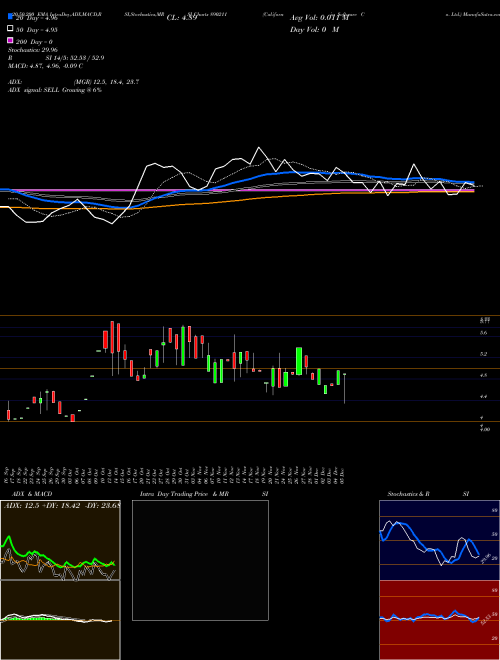The width and height of the screenshot is (500, 660).
Task: Click the 5.6 price axis label
Action: click(484, 333)
